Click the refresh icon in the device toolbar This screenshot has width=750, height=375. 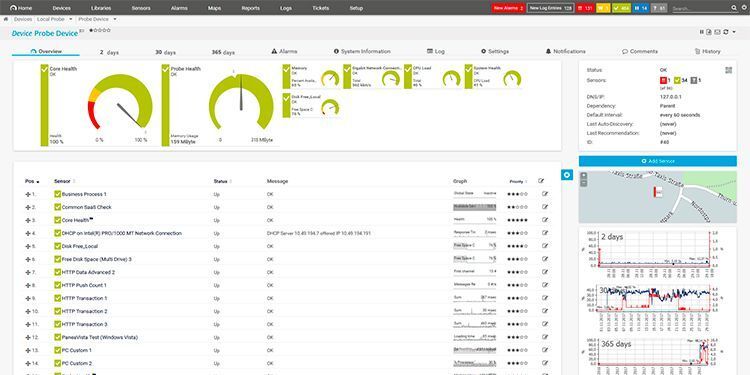click(x=726, y=32)
